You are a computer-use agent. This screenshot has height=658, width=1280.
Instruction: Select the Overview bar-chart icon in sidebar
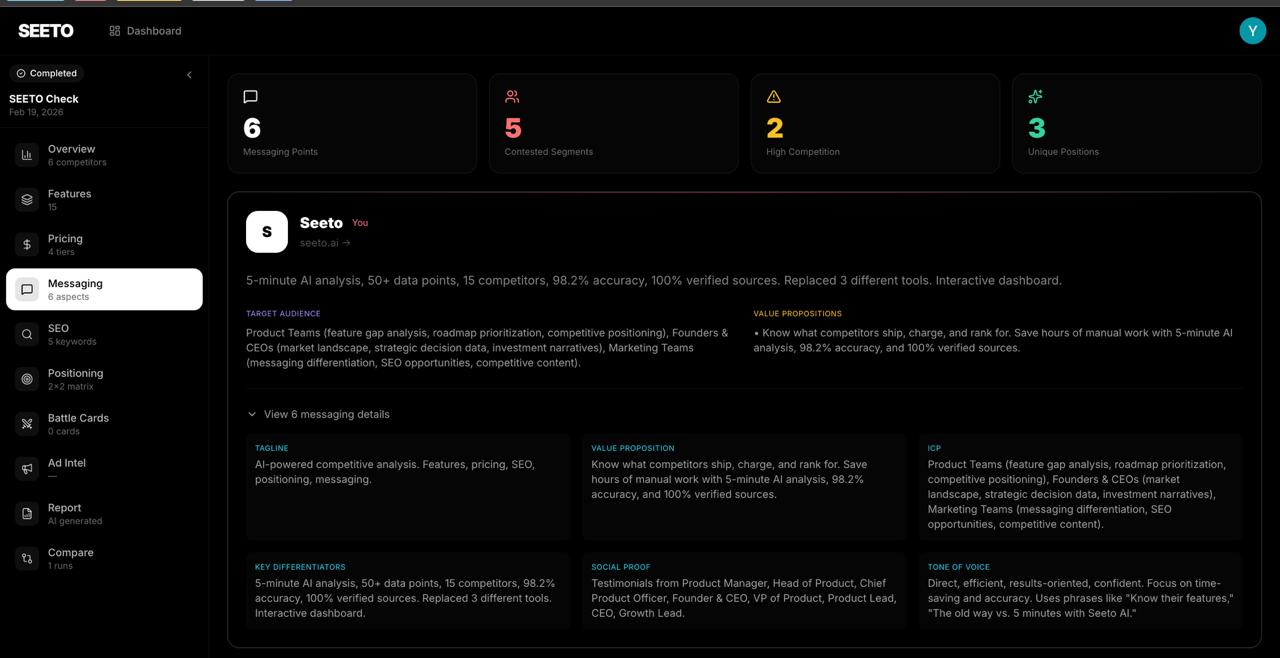point(26,155)
